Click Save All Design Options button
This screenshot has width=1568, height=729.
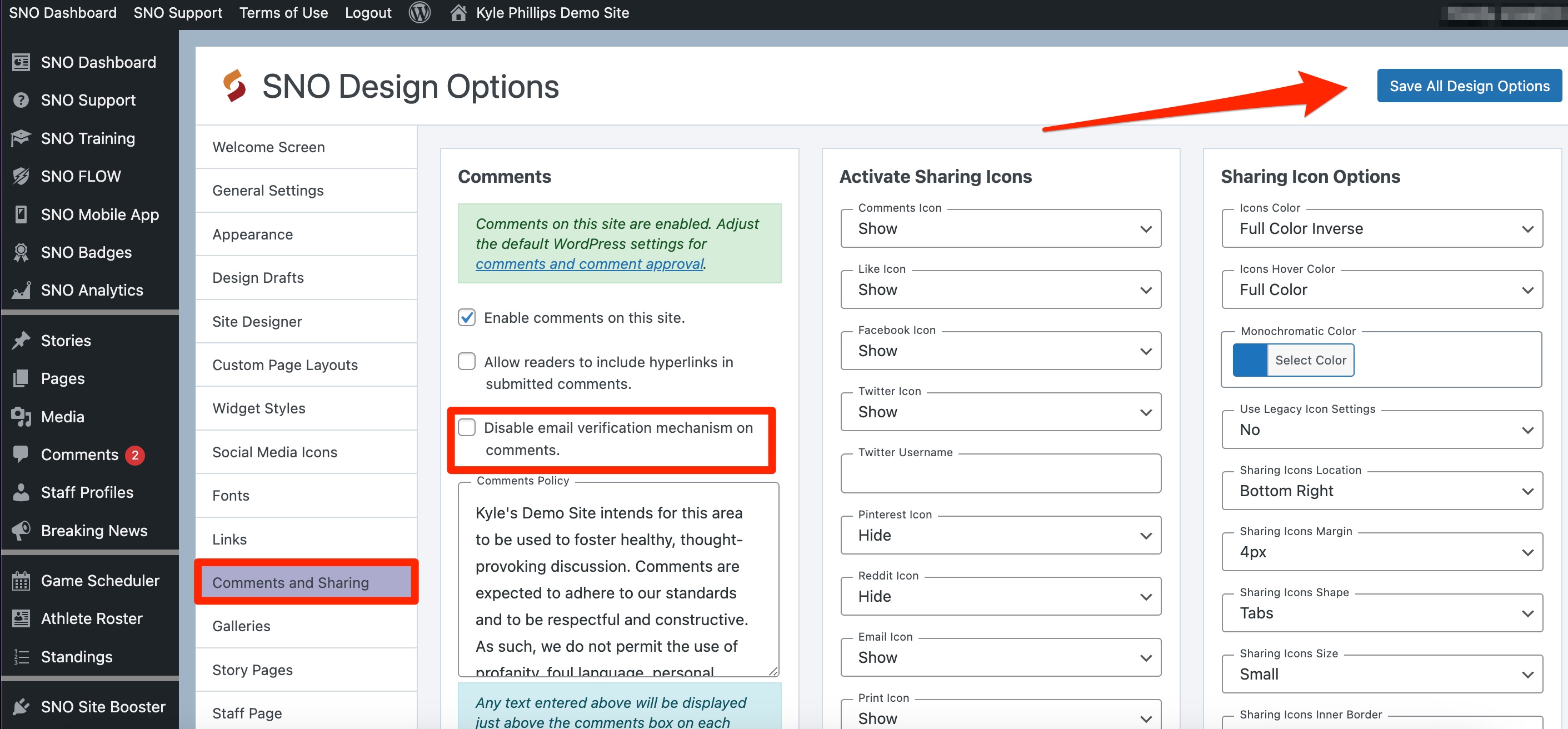tap(1469, 86)
